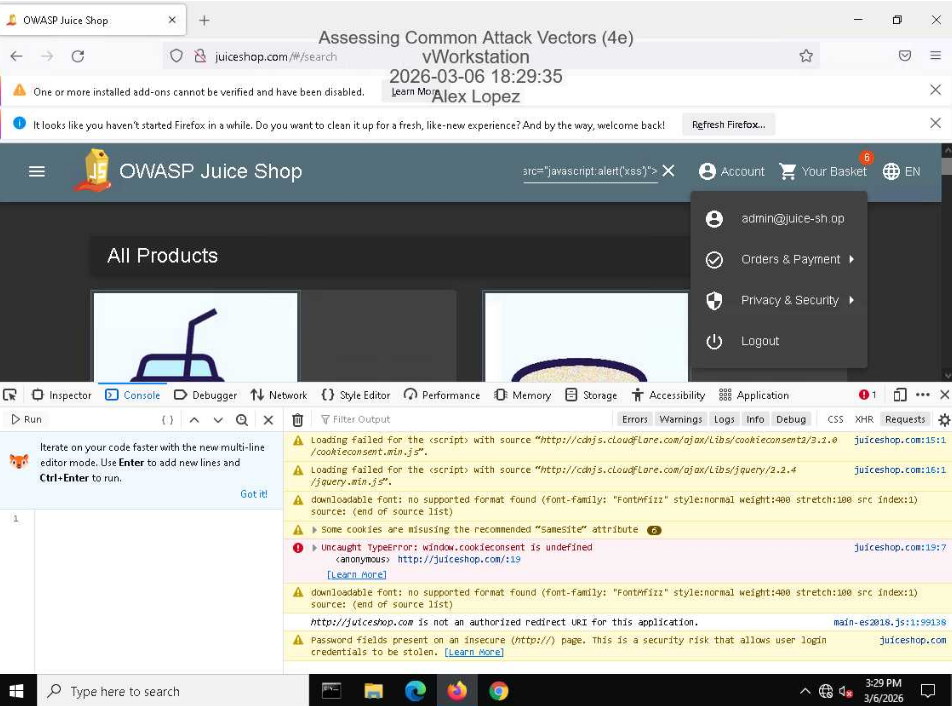The image size is (952, 706).
Task: Click the Refresh Firefox button
Action: (x=728, y=125)
